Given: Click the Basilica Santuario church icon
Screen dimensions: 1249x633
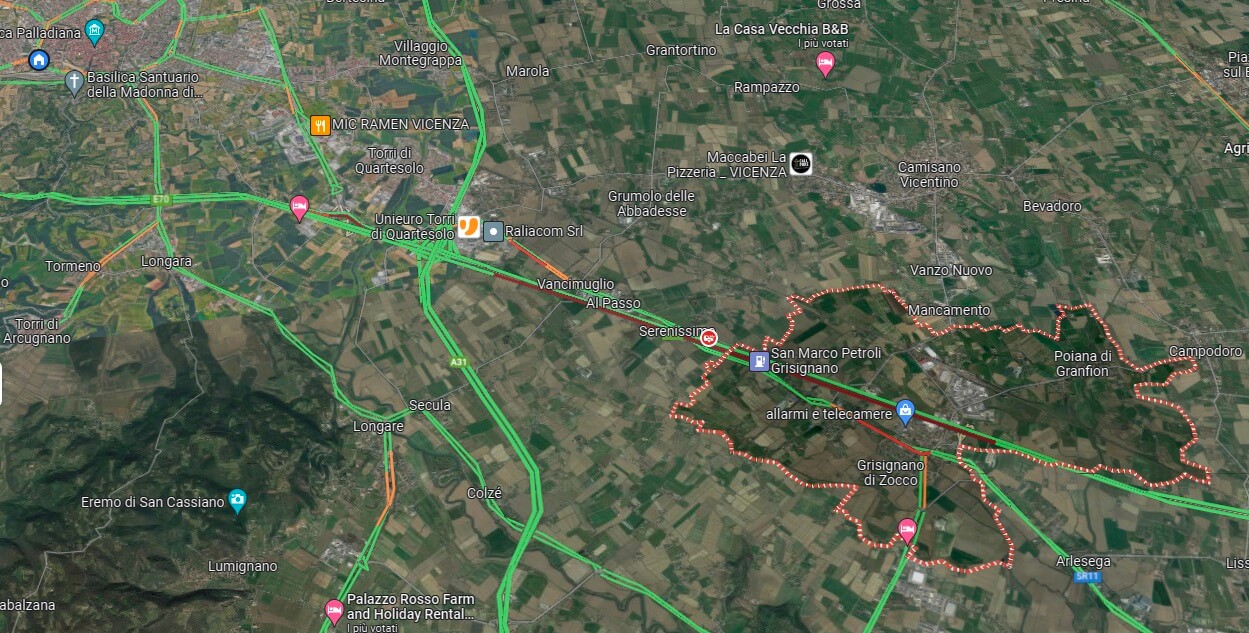Looking at the screenshot, I should click(74, 81).
